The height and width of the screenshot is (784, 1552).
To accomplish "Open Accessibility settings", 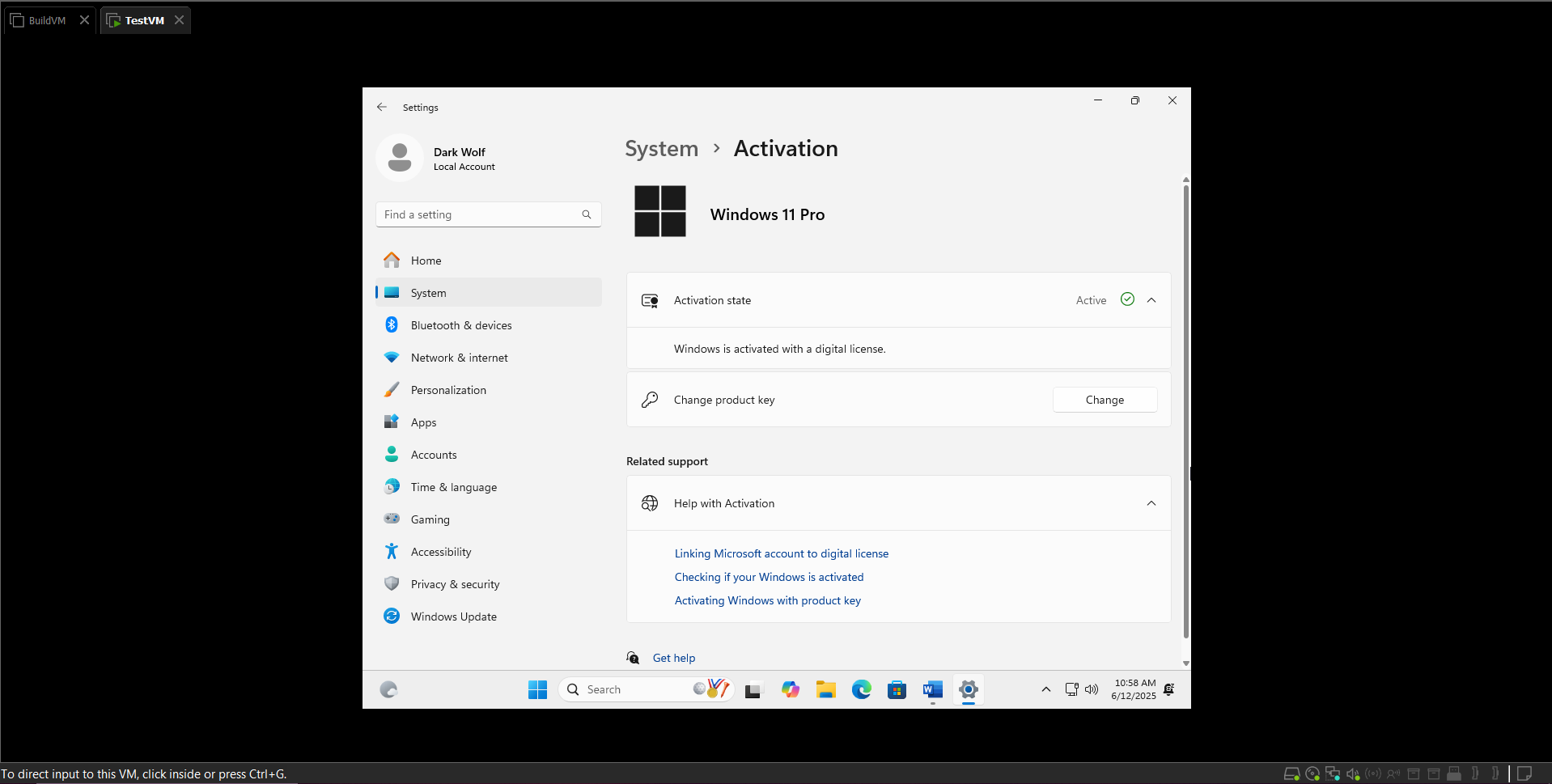I will (x=489, y=552).
